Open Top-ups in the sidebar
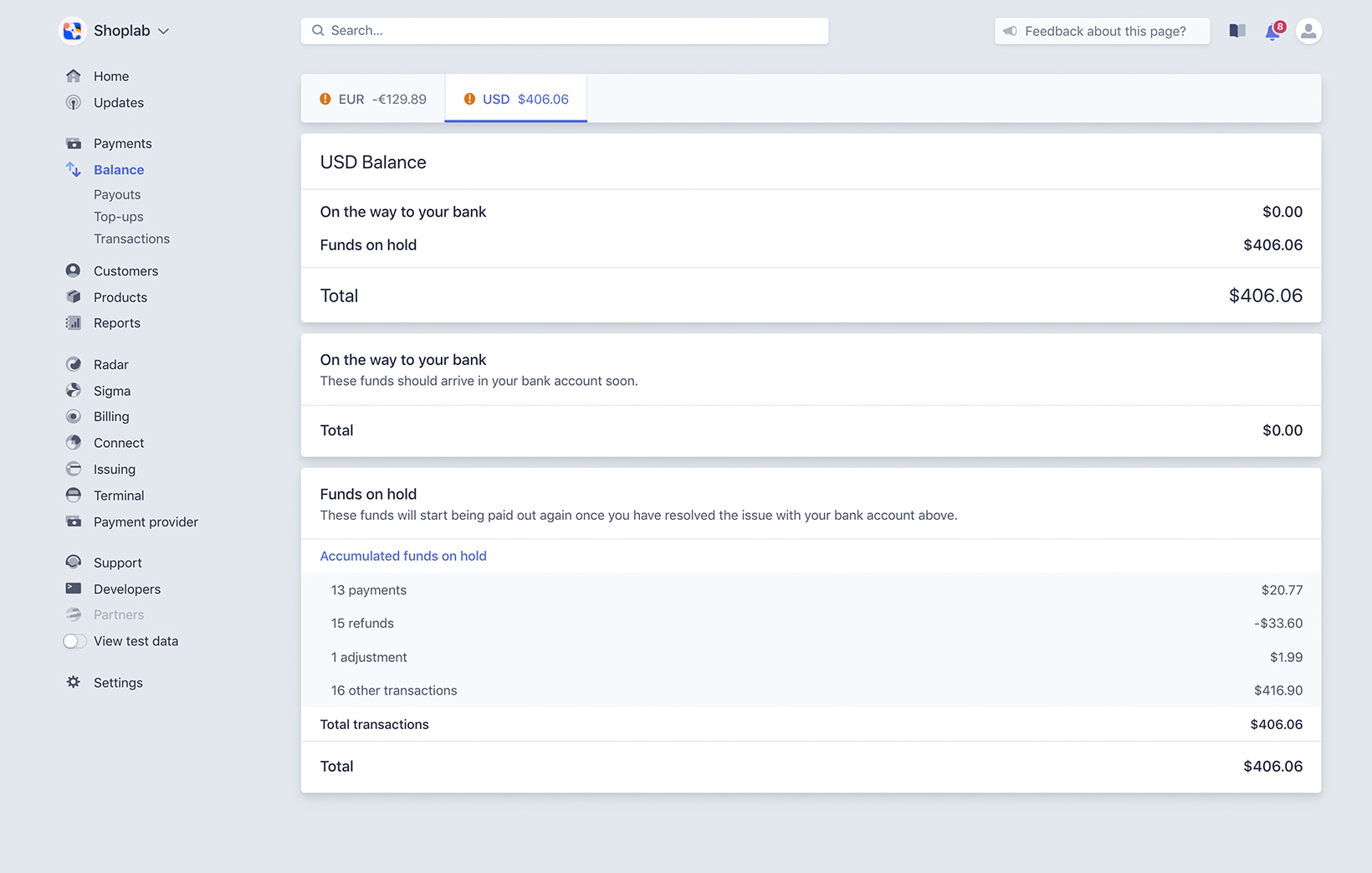Image resolution: width=1372 pixels, height=873 pixels. coord(118,217)
